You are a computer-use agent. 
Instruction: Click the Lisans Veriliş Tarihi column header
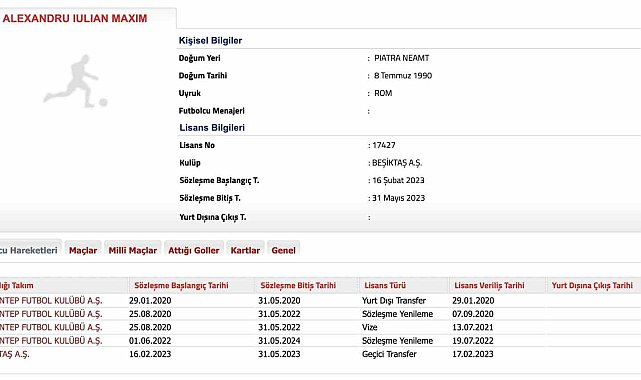489,285
